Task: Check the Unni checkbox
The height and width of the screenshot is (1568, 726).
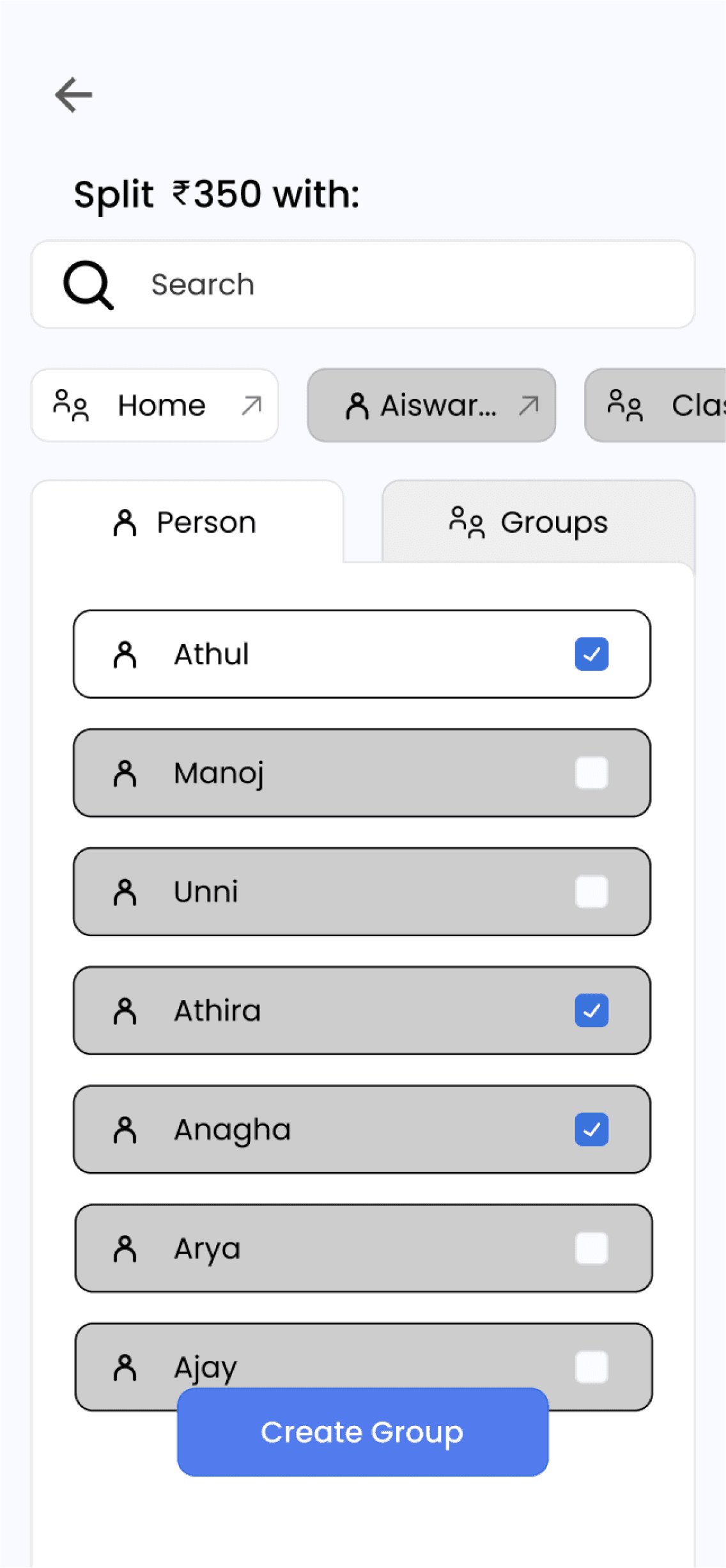Action: pos(592,892)
